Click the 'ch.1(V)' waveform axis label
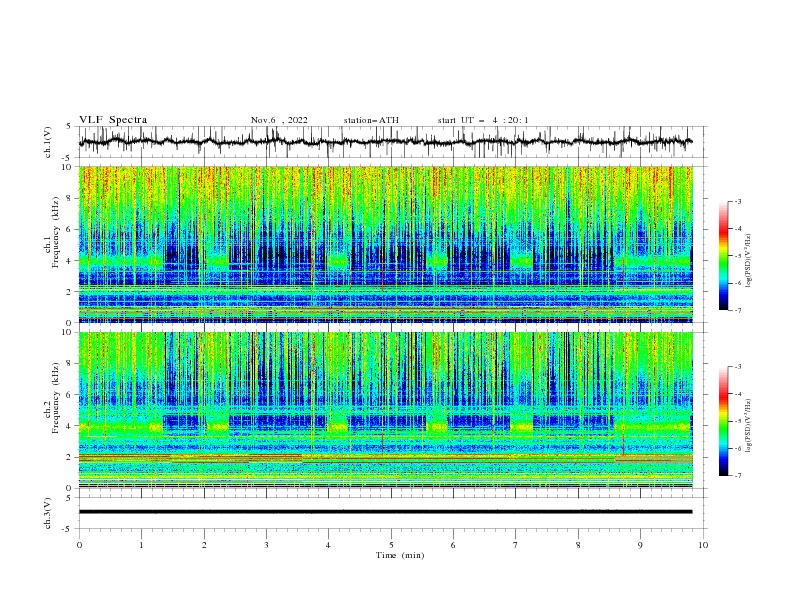The image size is (792, 612). click(x=48, y=142)
